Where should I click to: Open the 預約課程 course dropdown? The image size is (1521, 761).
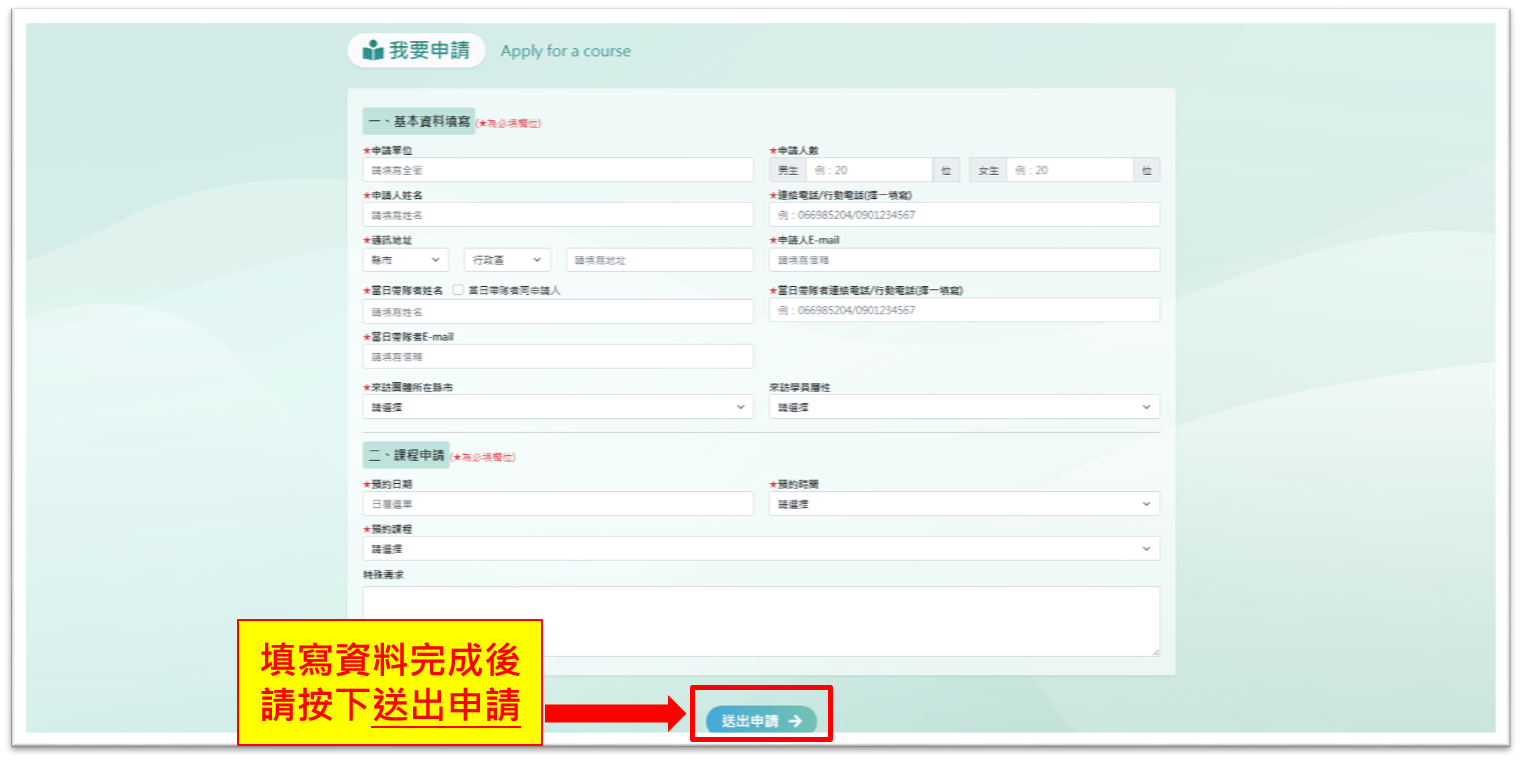pyautogui.click(x=761, y=549)
